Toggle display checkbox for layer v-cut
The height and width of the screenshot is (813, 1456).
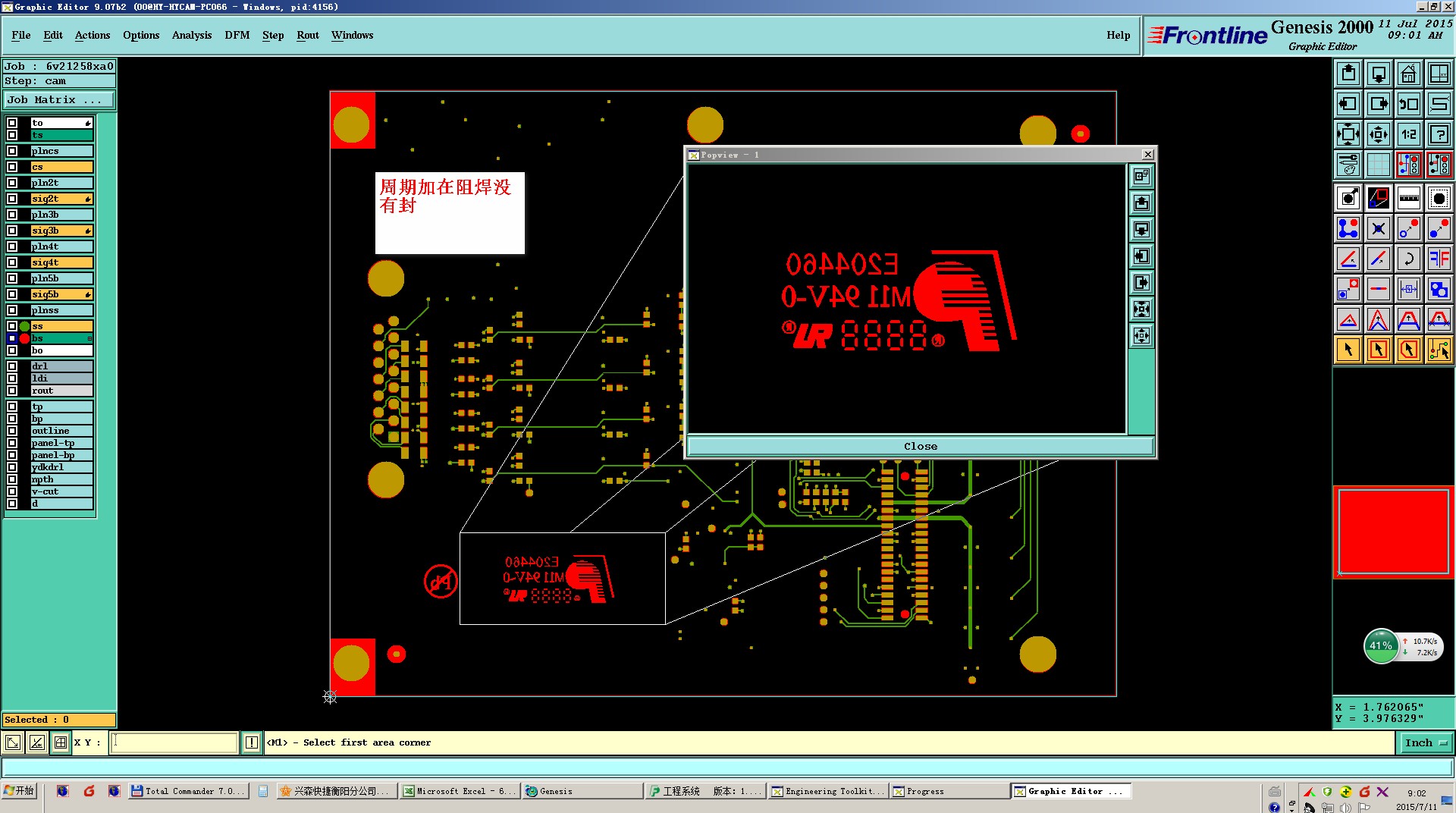pos(12,491)
